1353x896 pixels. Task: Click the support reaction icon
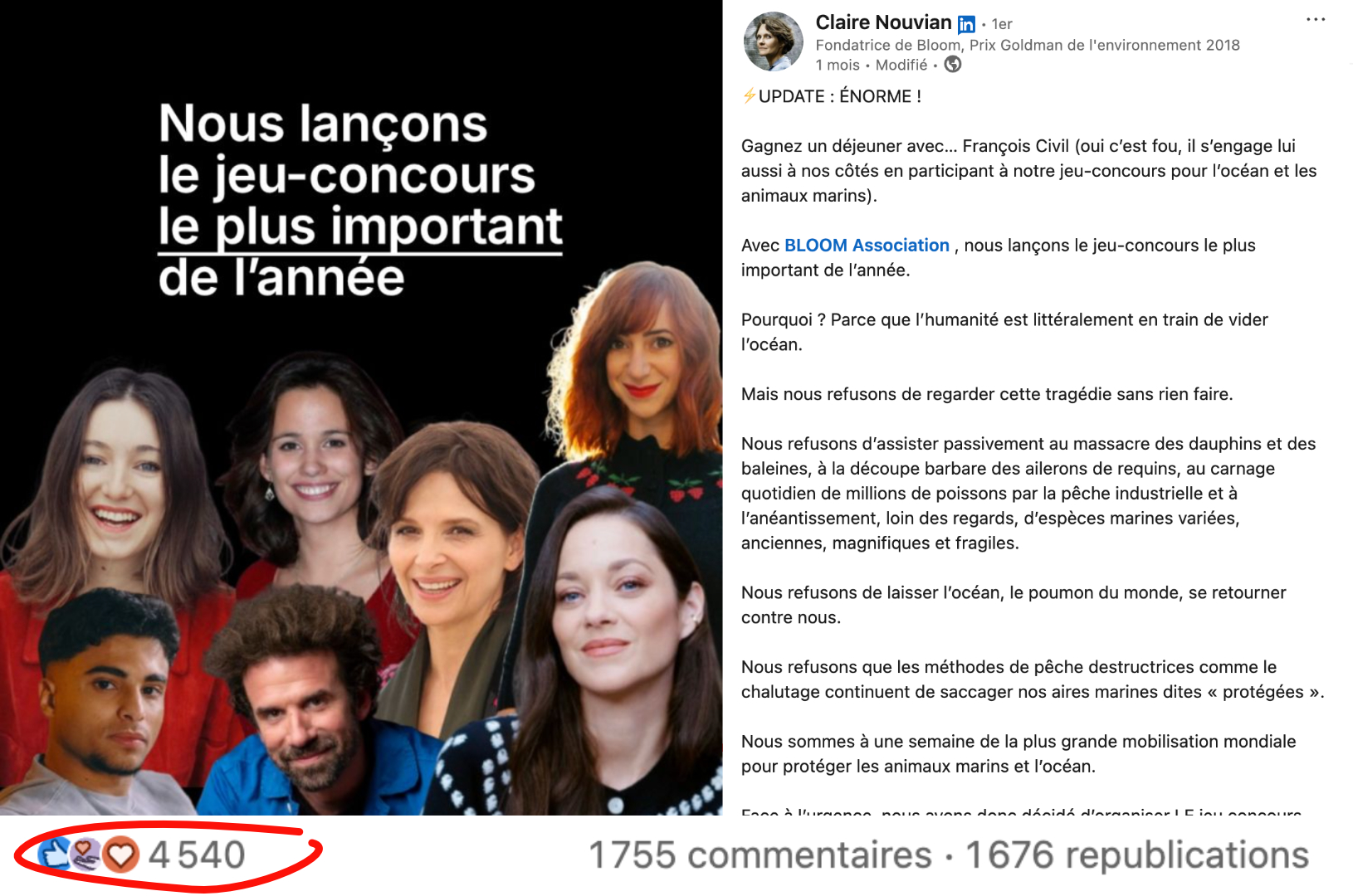point(86,854)
